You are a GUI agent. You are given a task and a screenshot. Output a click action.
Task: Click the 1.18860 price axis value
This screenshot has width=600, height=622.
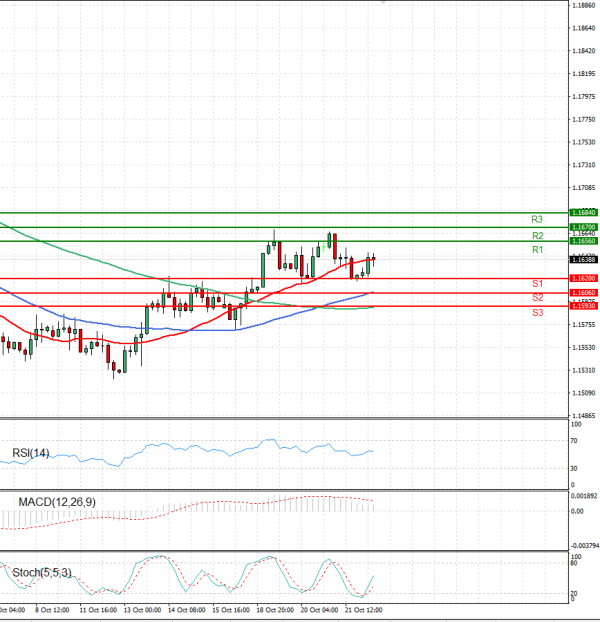point(584,6)
